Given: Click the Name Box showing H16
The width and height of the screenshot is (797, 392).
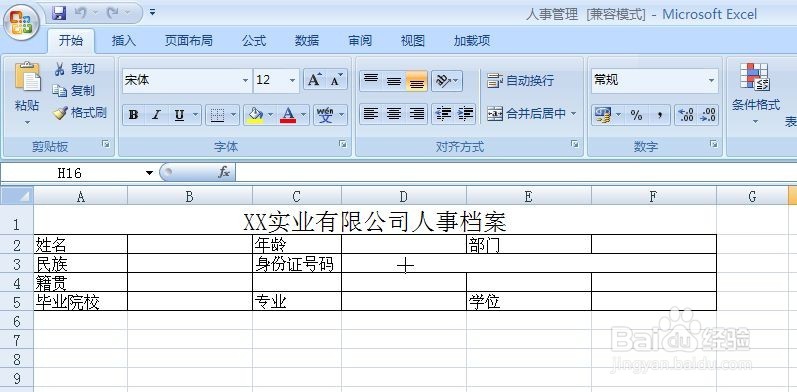Looking at the screenshot, I should 70,173.
